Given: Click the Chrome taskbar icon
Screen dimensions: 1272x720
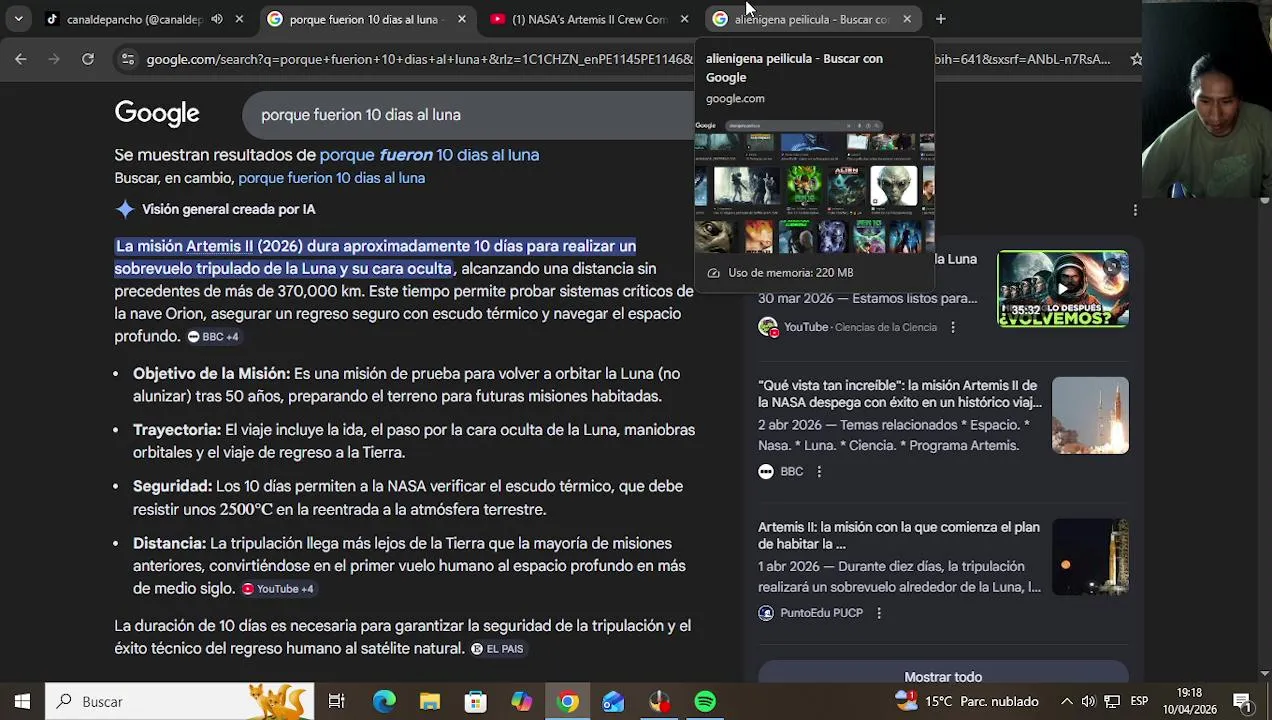Looking at the screenshot, I should click(568, 701).
